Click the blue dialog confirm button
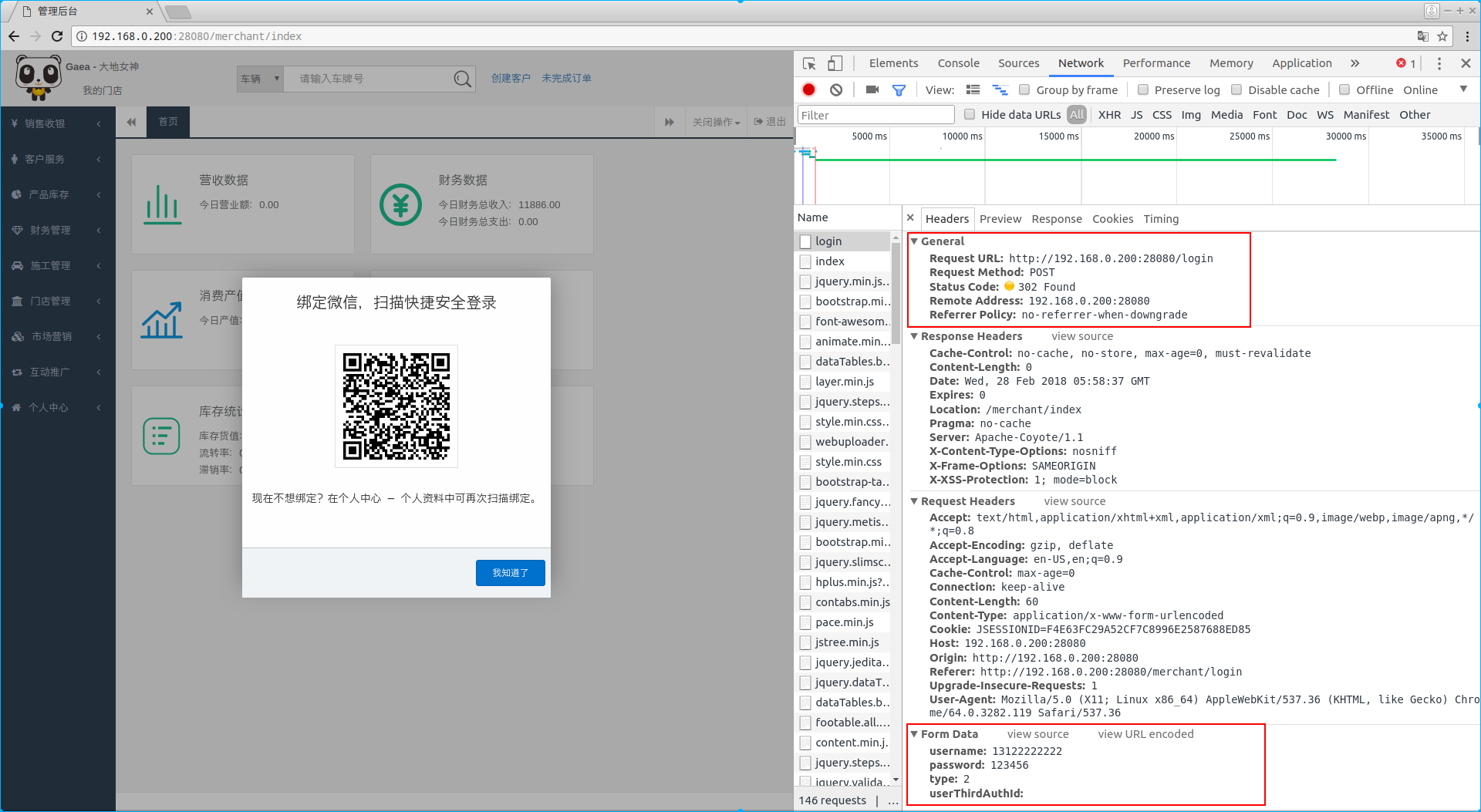The image size is (1481, 812). pos(510,573)
